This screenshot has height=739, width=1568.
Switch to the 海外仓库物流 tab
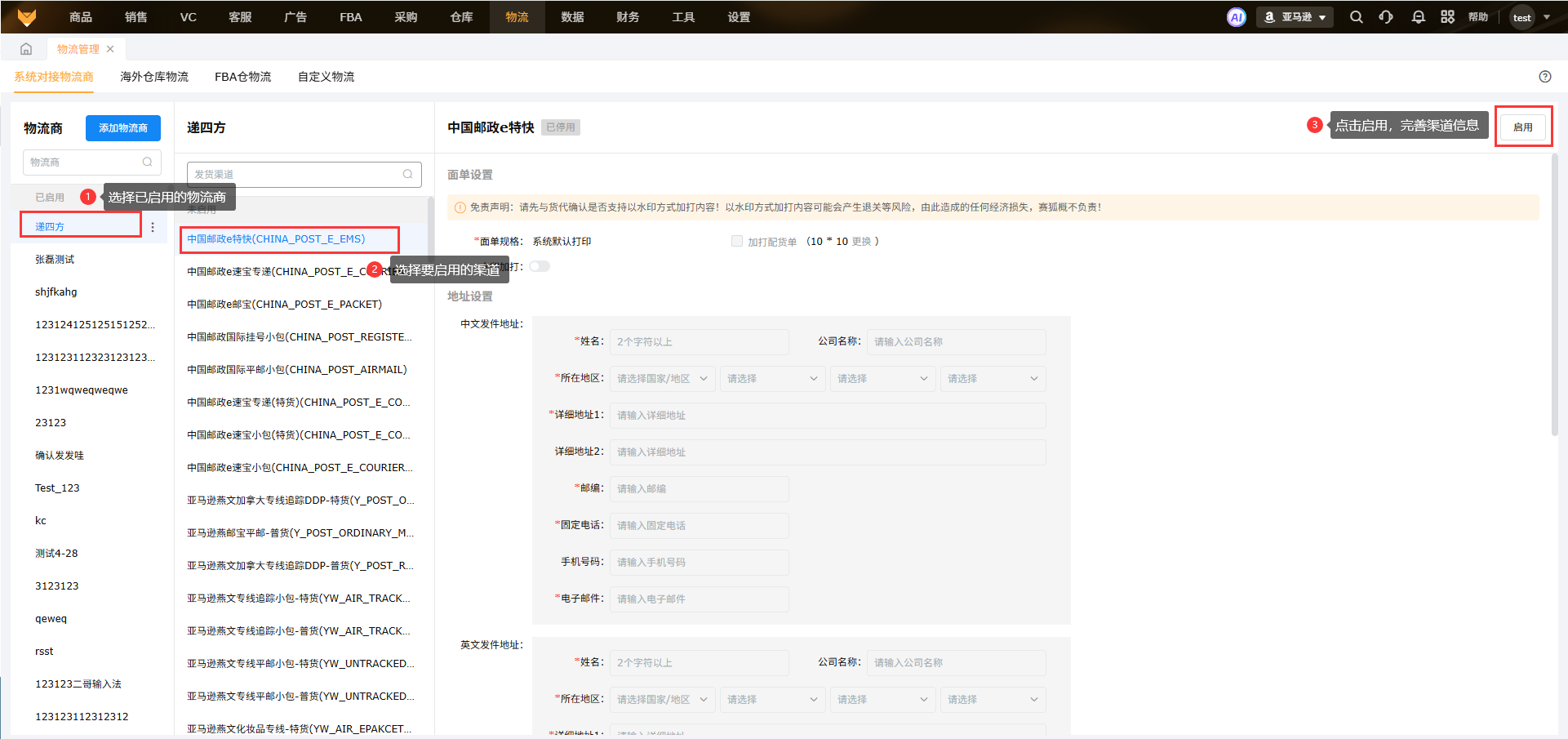coord(154,77)
